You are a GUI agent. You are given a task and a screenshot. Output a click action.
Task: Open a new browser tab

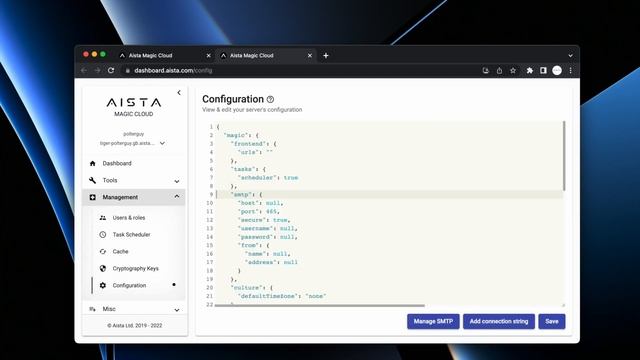click(326, 56)
